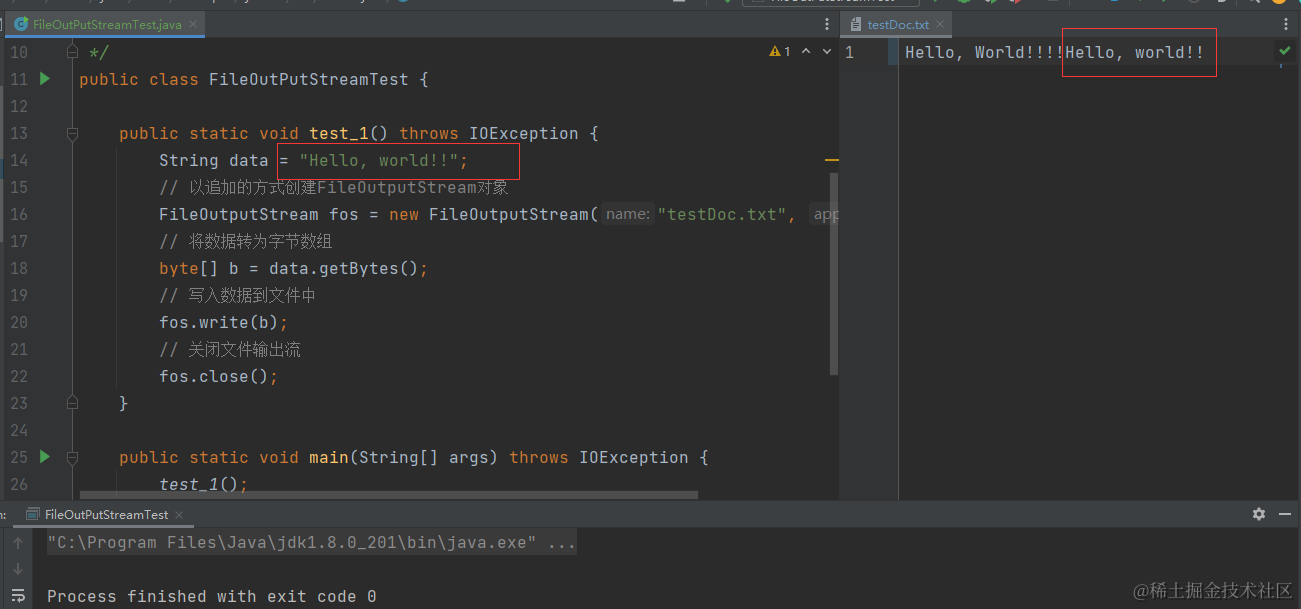Collapse test_1 method at line 13
This screenshot has width=1301, height=609.
click(72, 133)
